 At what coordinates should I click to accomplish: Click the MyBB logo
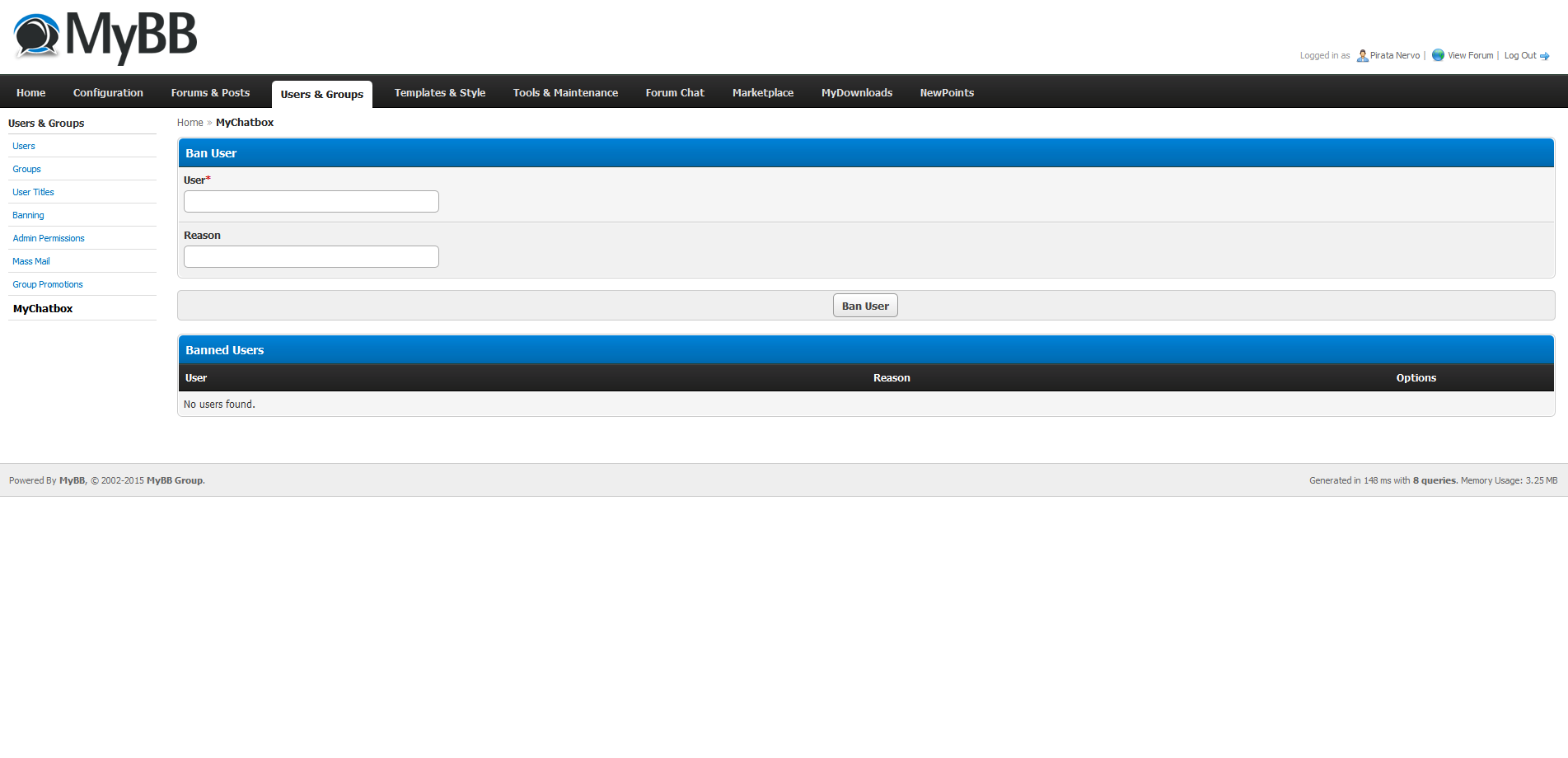105,37
